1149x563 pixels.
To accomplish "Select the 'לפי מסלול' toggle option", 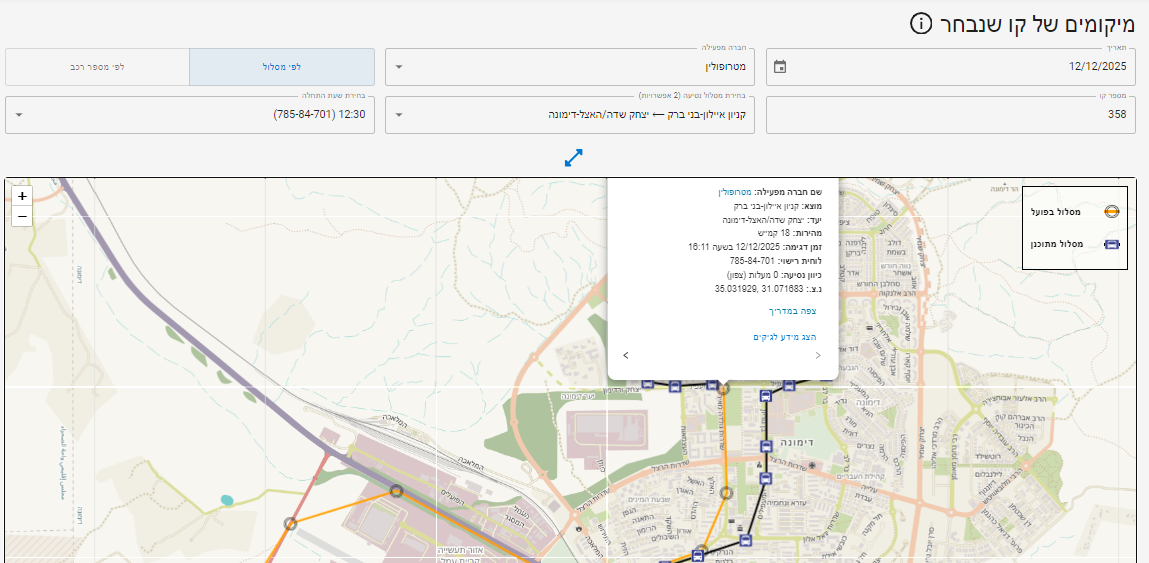I will (282, 67).
